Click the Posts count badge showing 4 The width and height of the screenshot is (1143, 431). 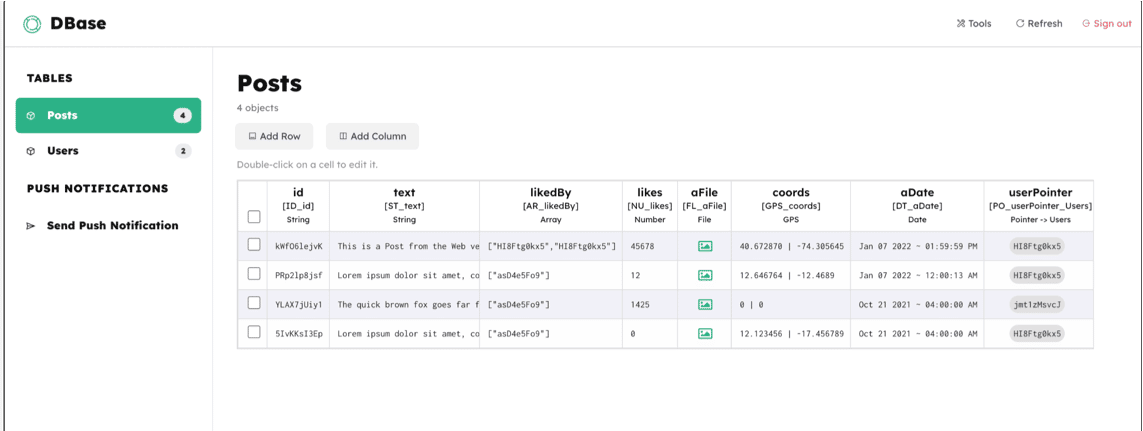pyautogui.click(x=182, y=115)
